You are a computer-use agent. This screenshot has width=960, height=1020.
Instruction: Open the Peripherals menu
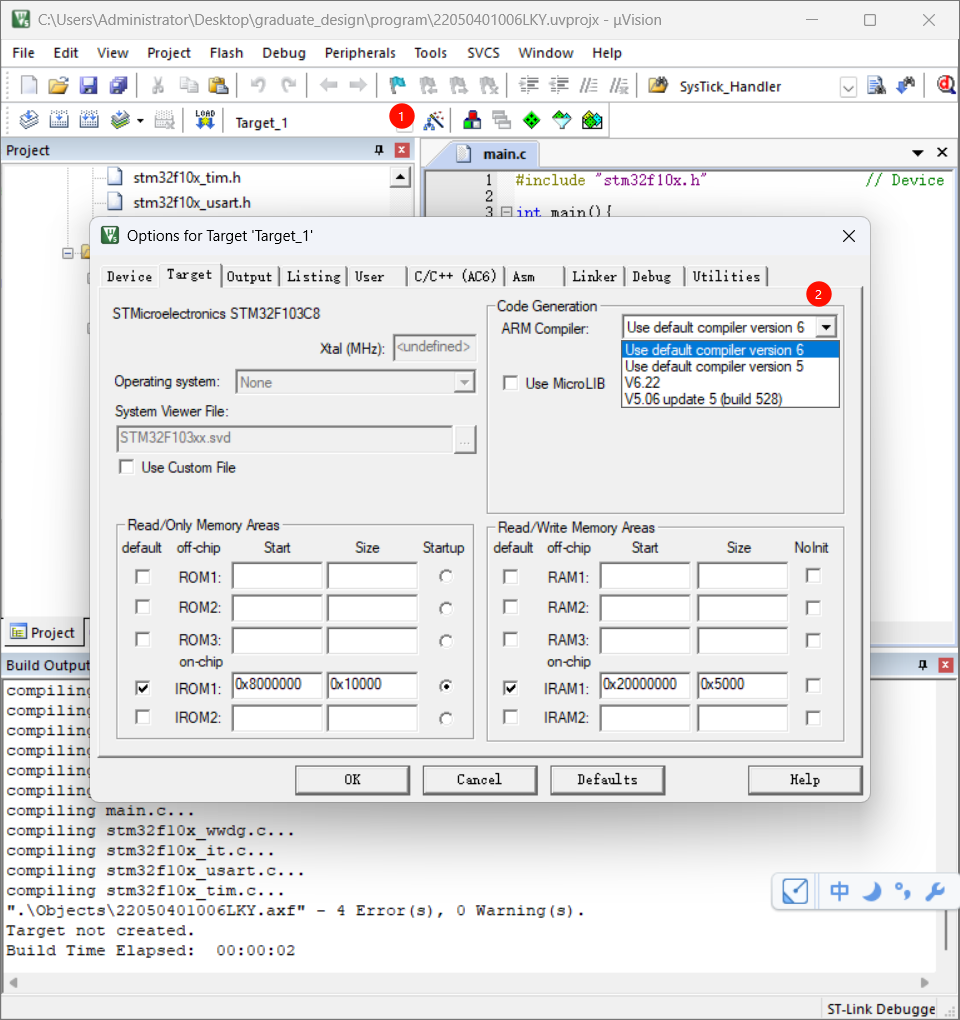(x=360, y=53)
